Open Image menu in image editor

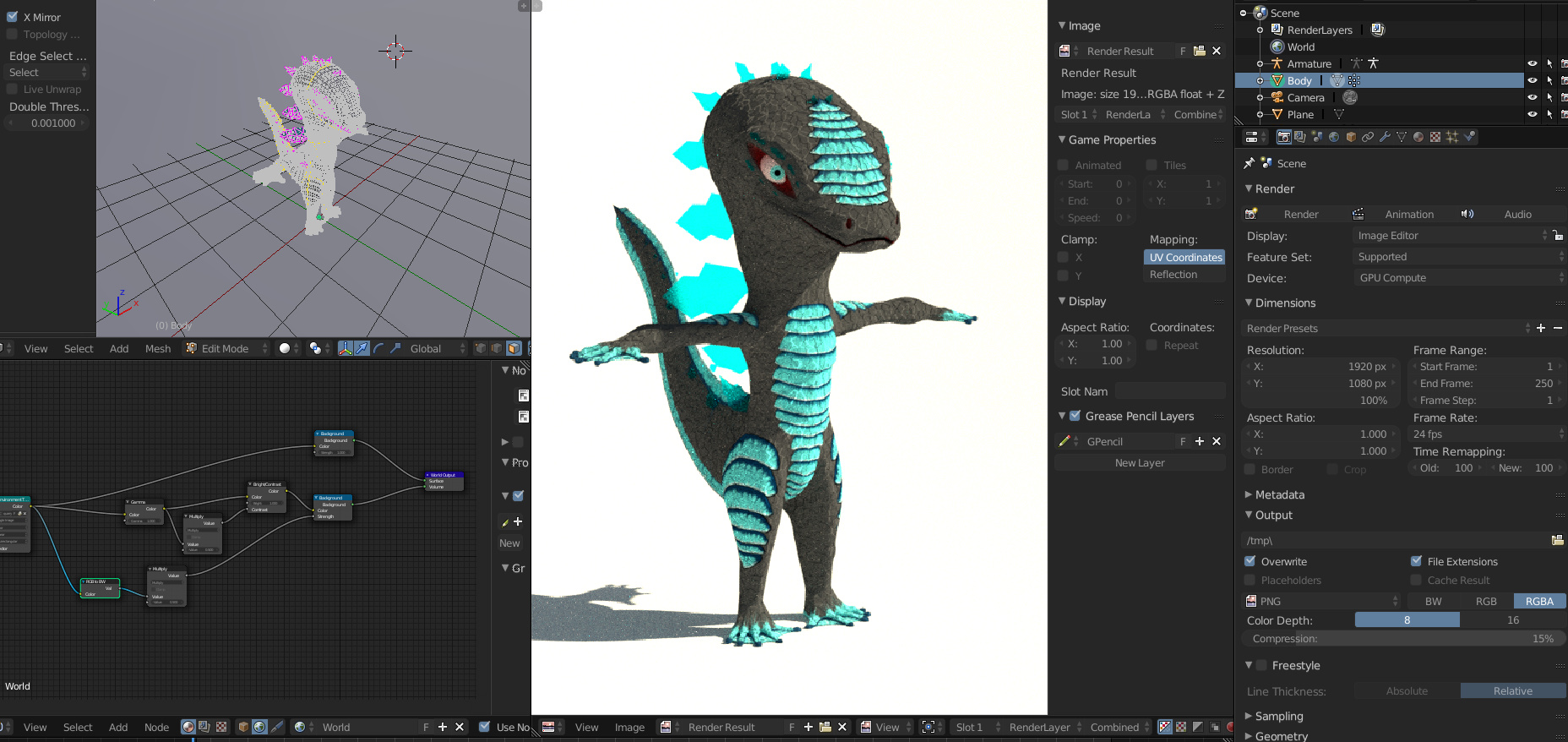[629, 727]
